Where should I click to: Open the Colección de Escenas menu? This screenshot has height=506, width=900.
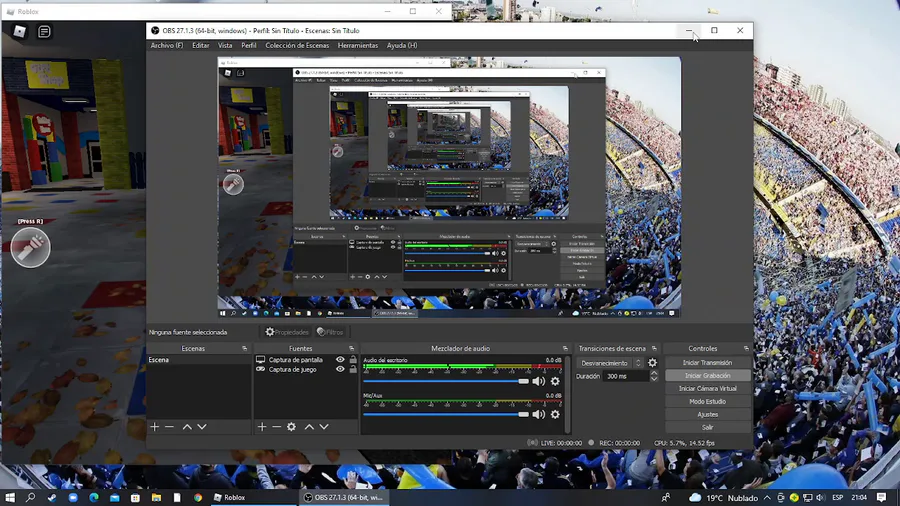click(x=297, y=45)
